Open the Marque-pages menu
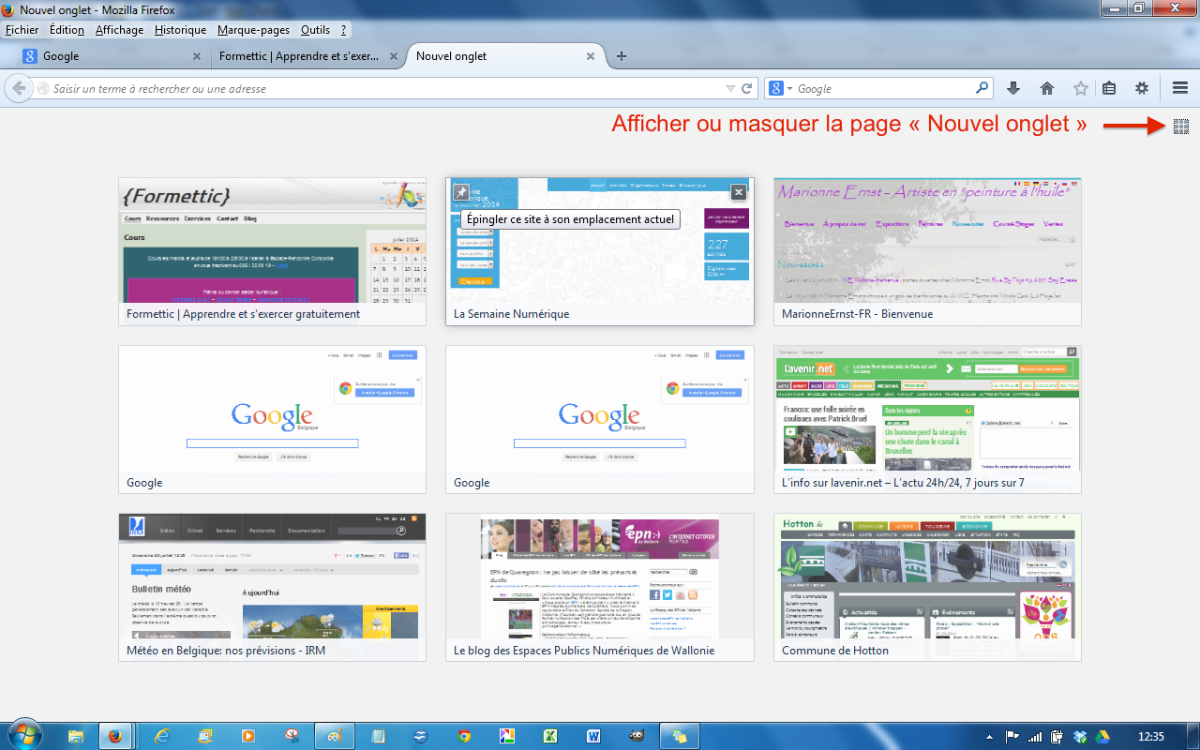The height and width of the screenshot is (750, 1200). coord(253,30)
